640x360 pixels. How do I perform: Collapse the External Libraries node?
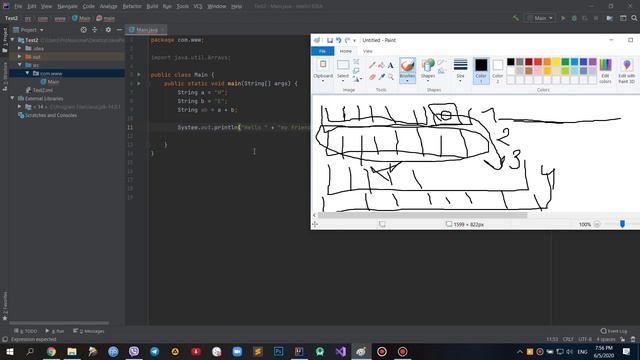13,98
